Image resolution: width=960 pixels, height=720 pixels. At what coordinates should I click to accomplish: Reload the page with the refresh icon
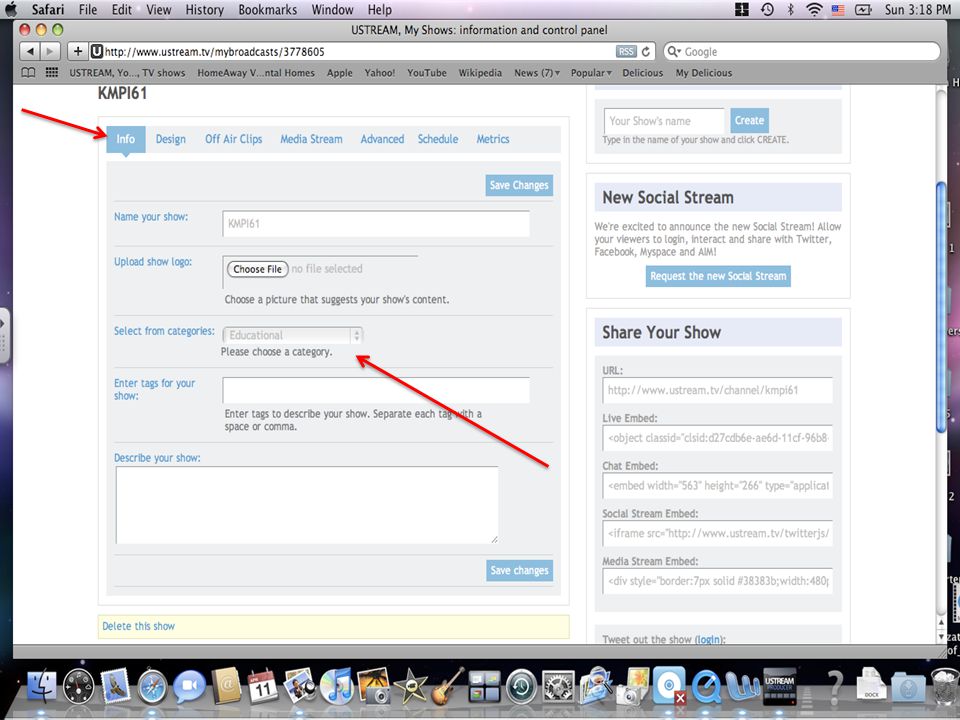coord(646,52)
